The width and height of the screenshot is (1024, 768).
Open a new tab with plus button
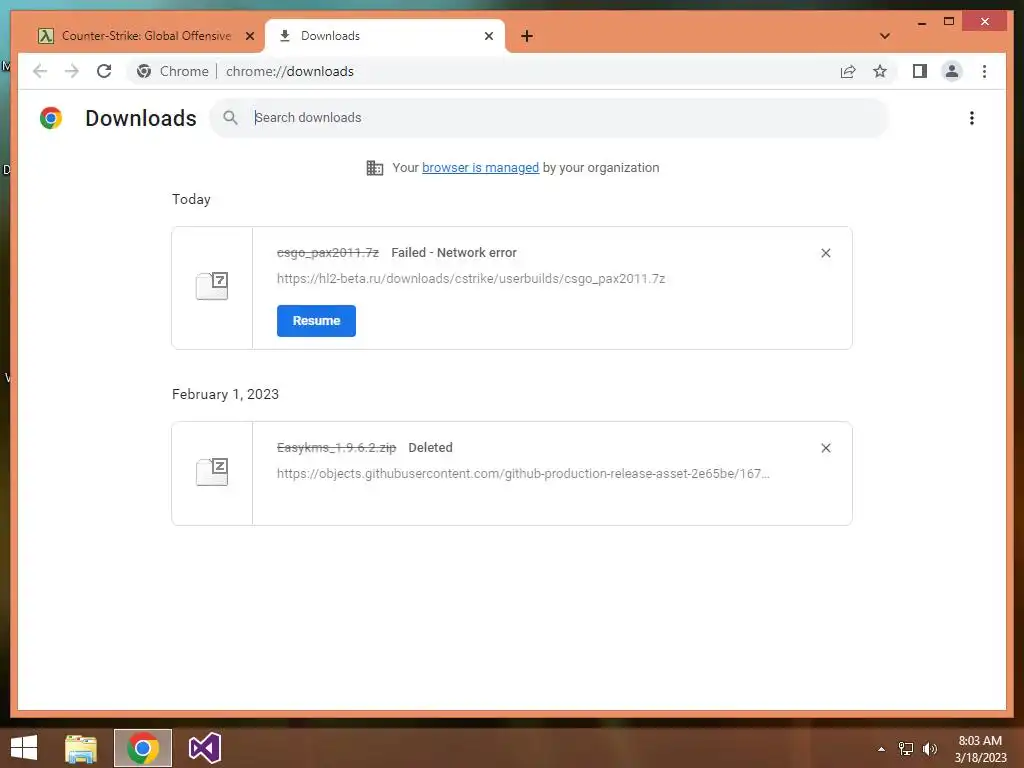527,36
